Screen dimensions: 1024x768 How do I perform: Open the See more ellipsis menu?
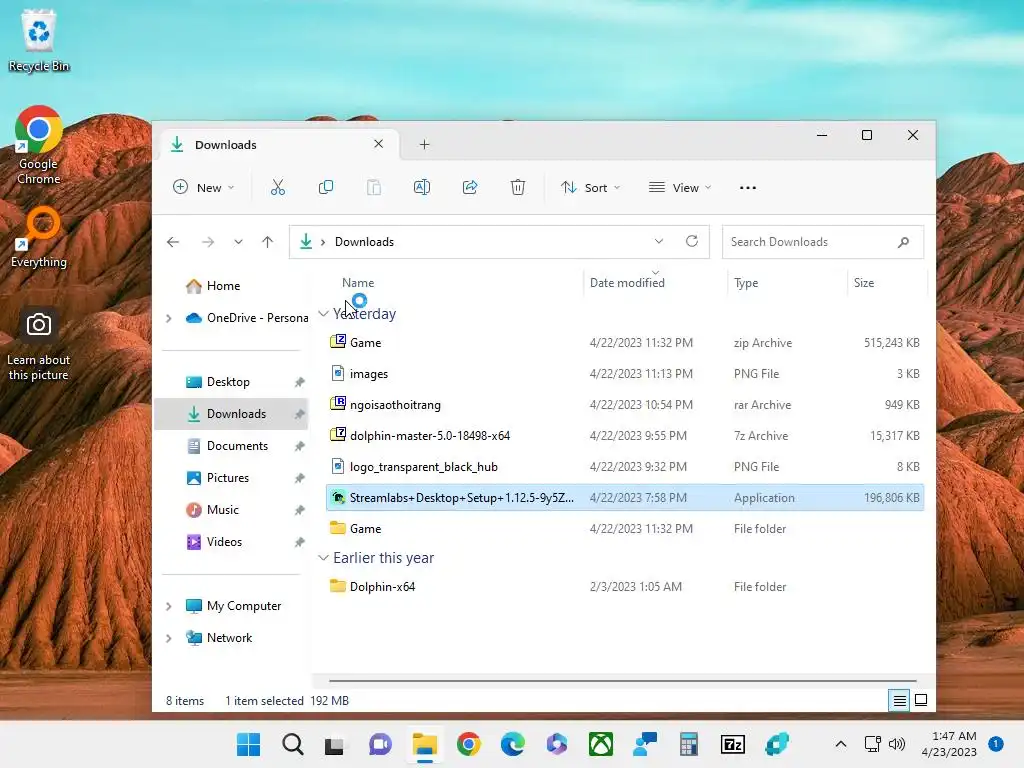coord(748,187)
